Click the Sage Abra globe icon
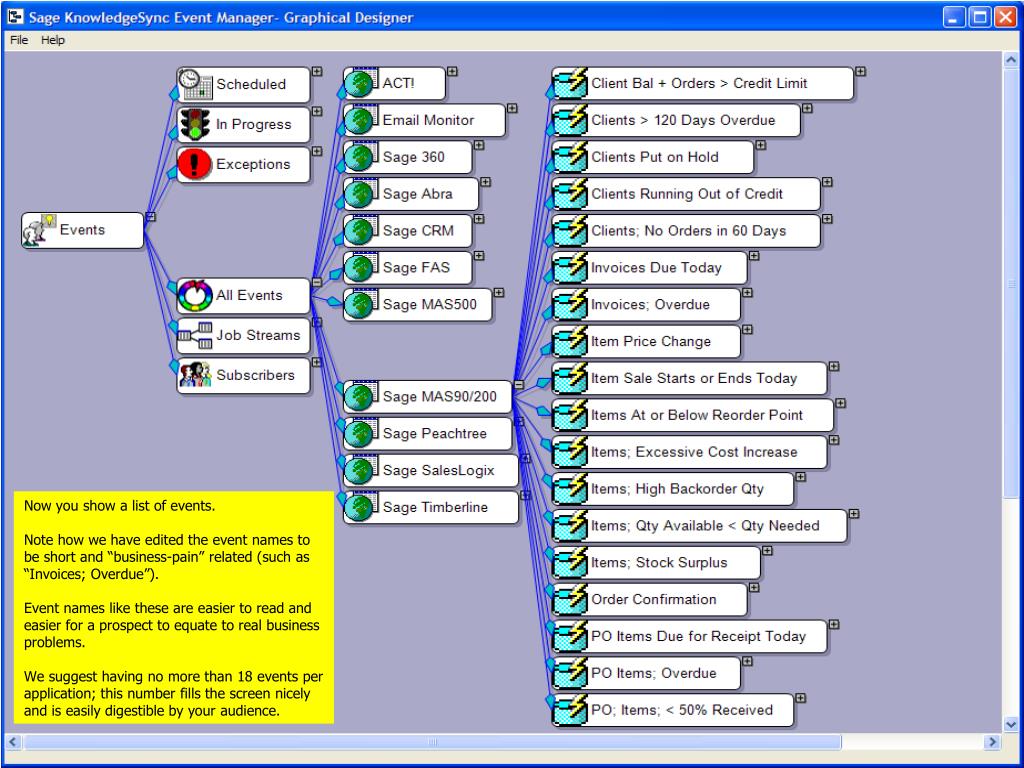 pos(361,194)
